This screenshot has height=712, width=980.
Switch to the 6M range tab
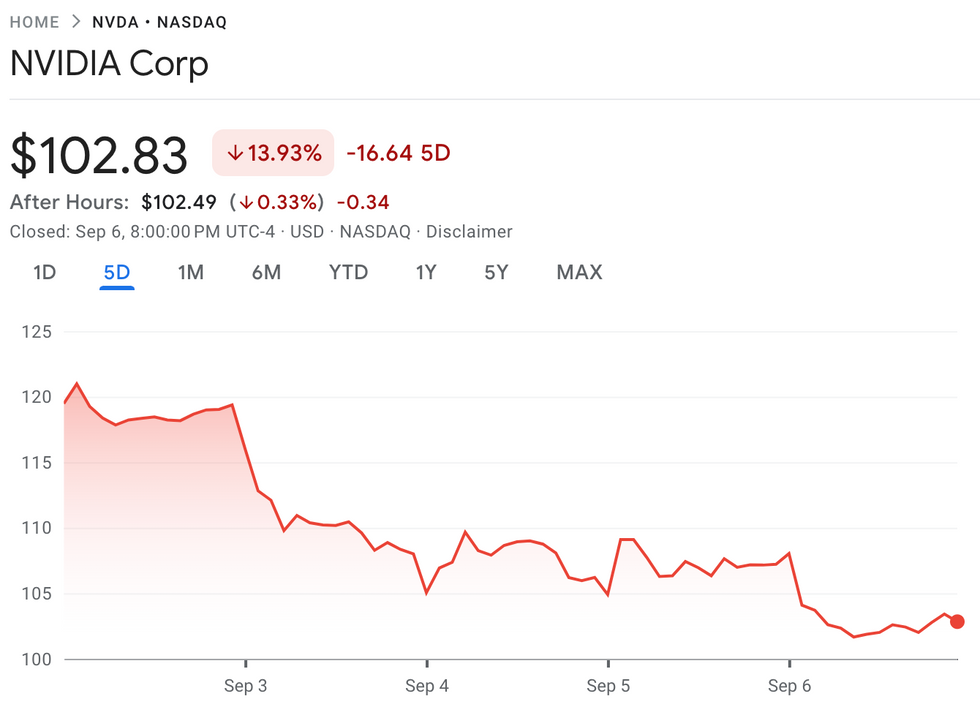click(x=266, y=272)
